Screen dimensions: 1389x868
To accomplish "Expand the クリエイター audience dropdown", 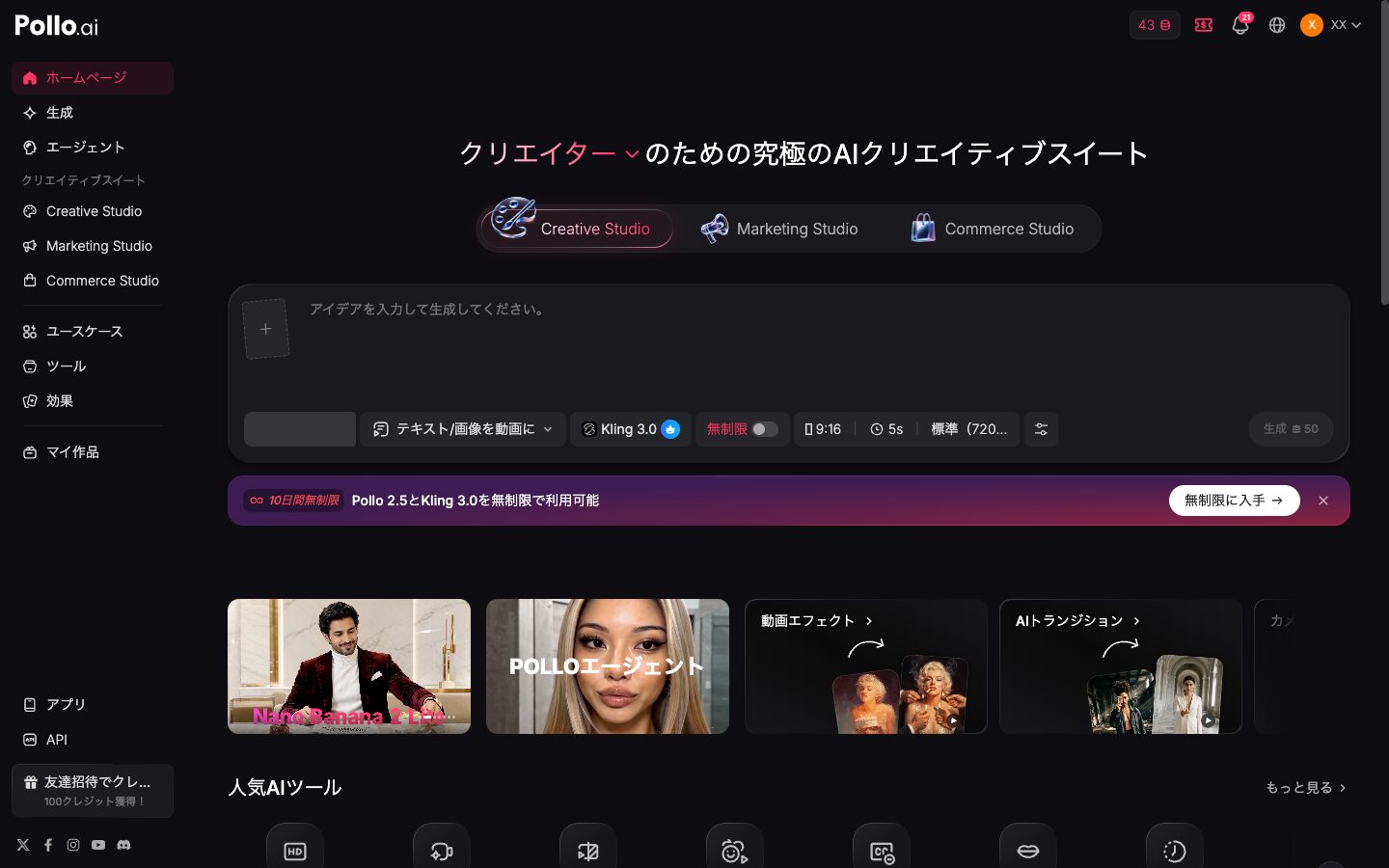I will pos(549,153).
